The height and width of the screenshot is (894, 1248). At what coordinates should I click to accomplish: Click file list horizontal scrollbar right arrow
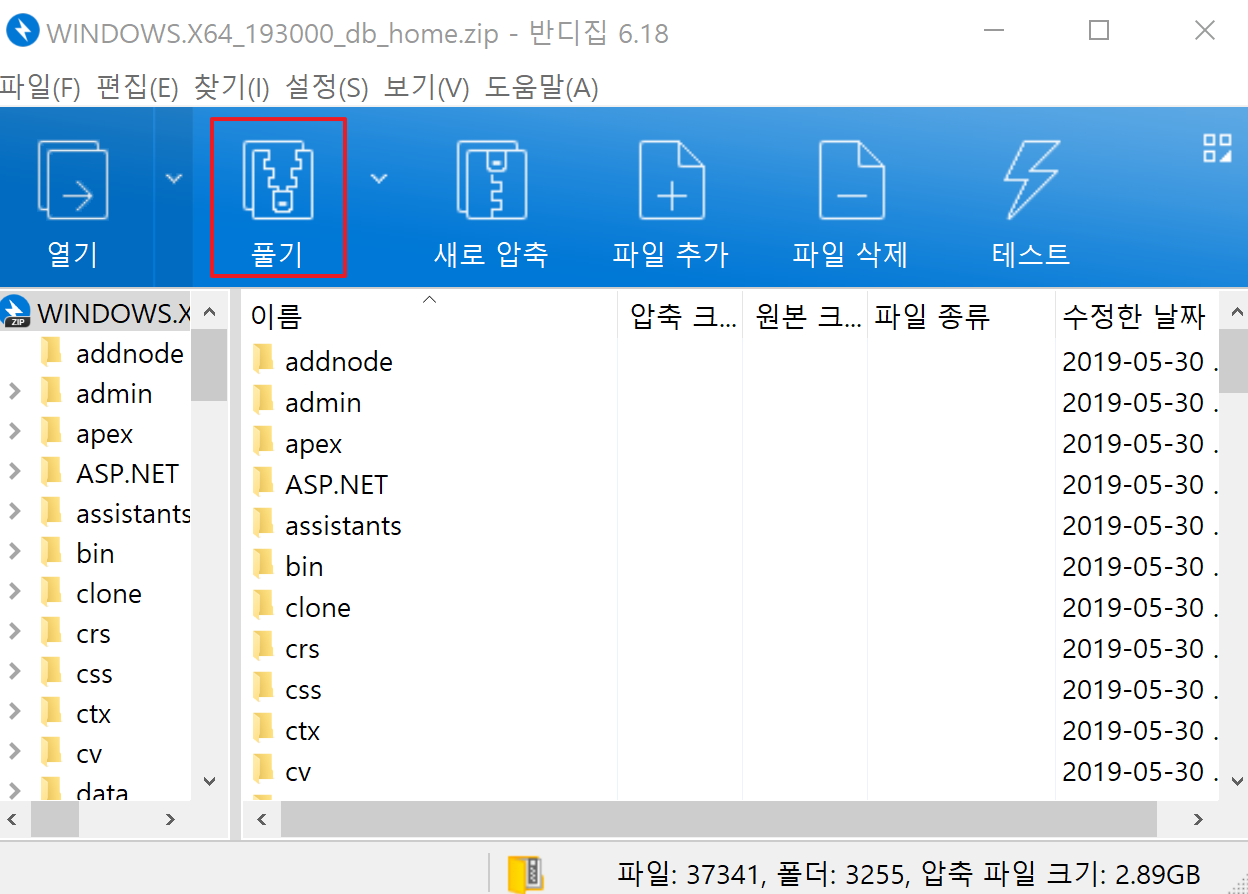click(x=1198, y=820)
